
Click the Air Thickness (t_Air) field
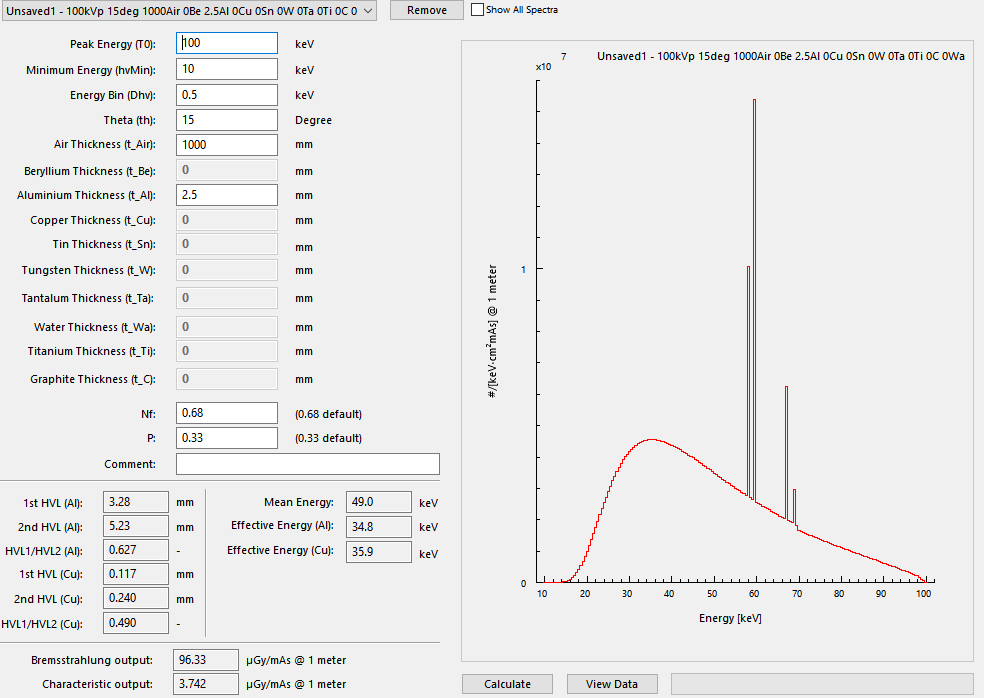point(226,144)
